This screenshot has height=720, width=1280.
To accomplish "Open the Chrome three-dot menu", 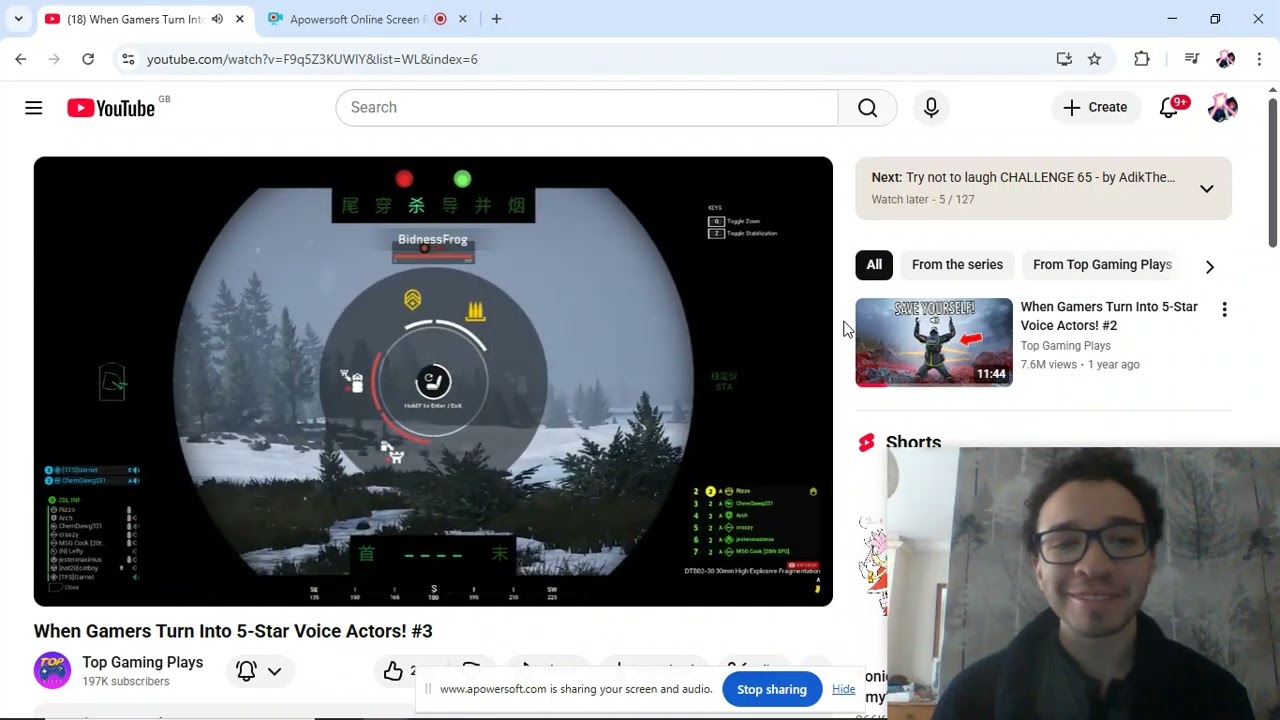I will [1259, 59].
